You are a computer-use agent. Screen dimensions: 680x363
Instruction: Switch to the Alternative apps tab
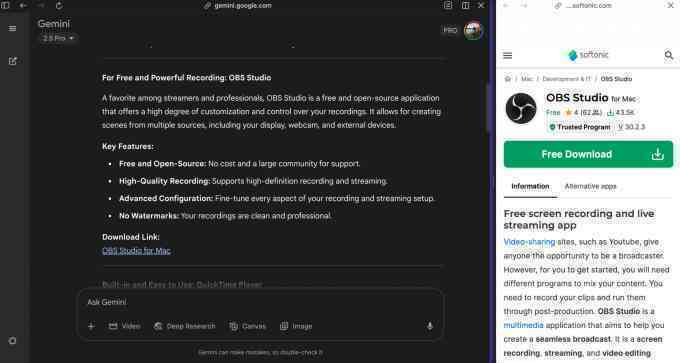coord(590,186)
